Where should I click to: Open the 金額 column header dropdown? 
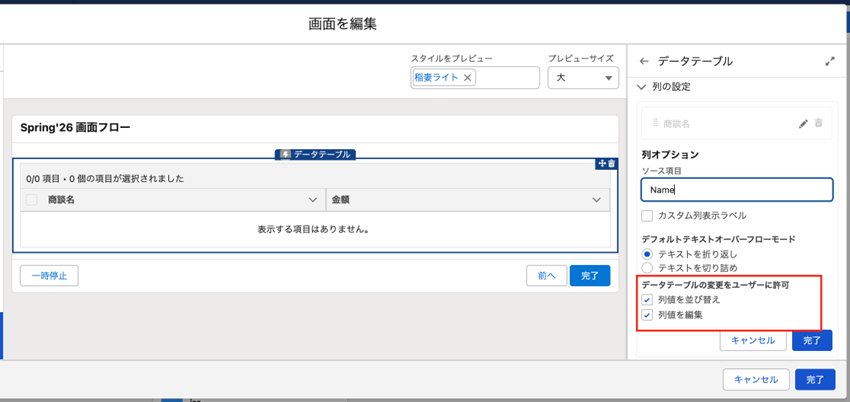(597, 200)
